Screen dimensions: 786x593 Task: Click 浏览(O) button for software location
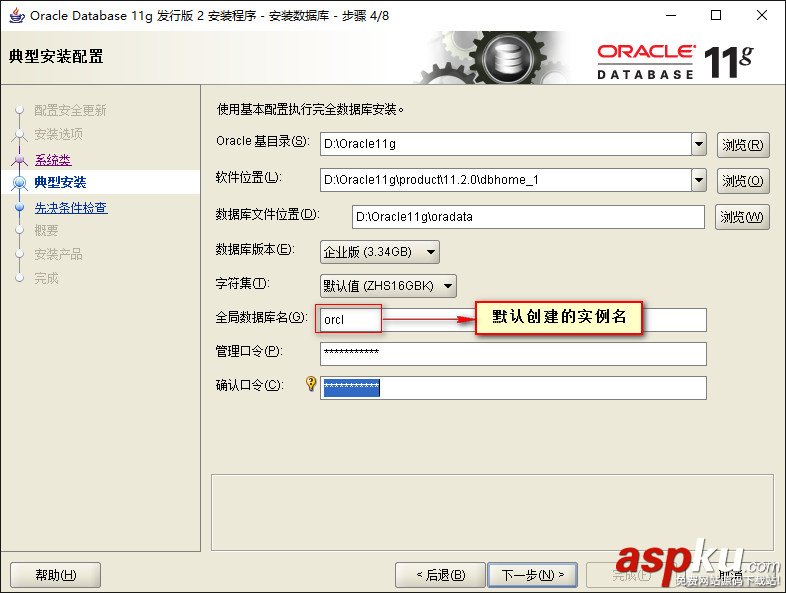coord(743,181)
